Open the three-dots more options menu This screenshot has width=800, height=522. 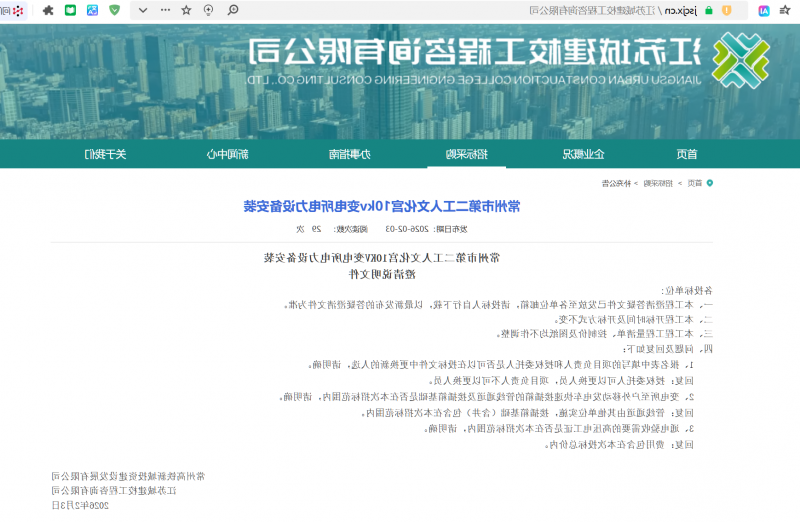point(165,10)
